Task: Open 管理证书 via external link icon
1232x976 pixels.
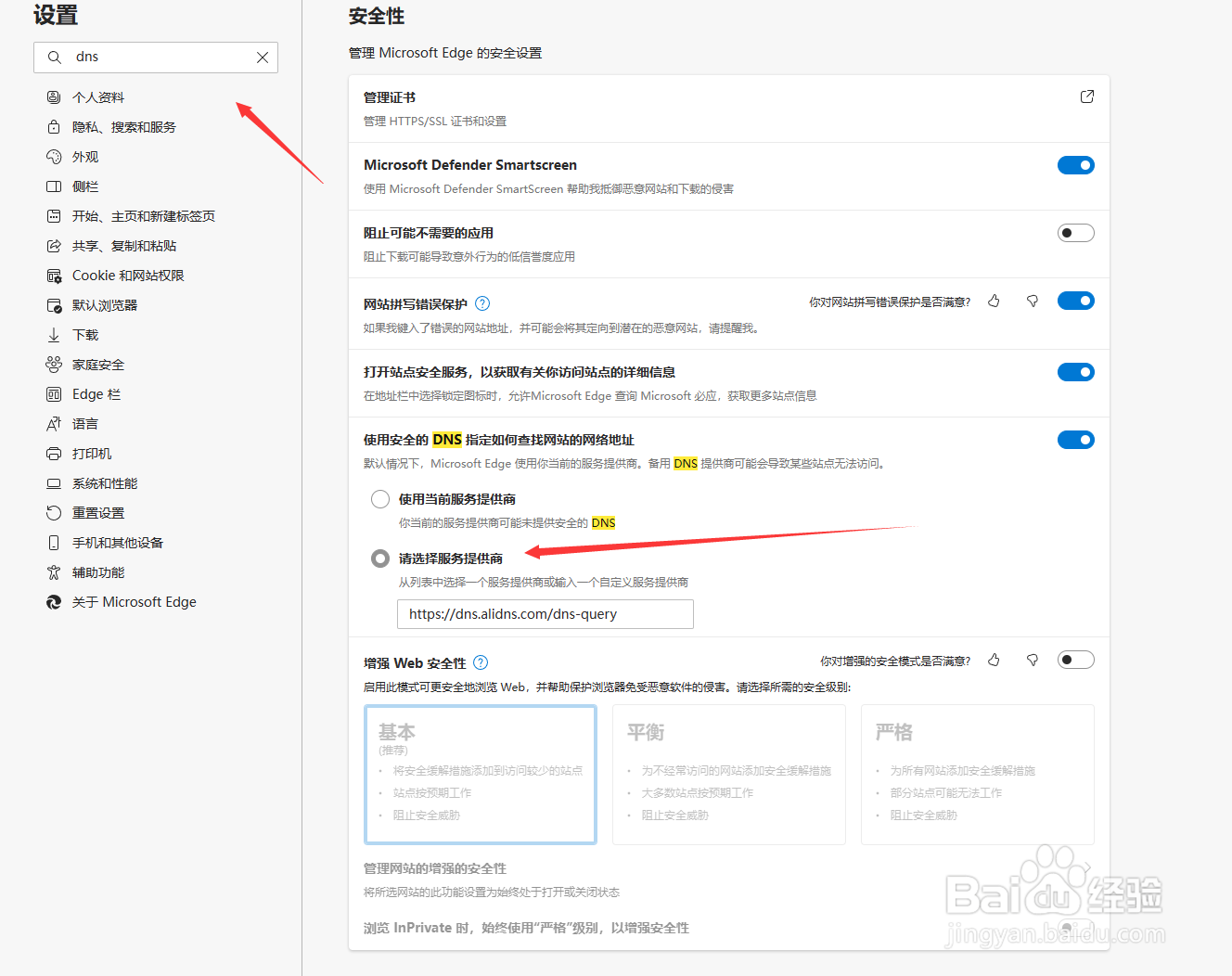Action: click(1087, 96)
